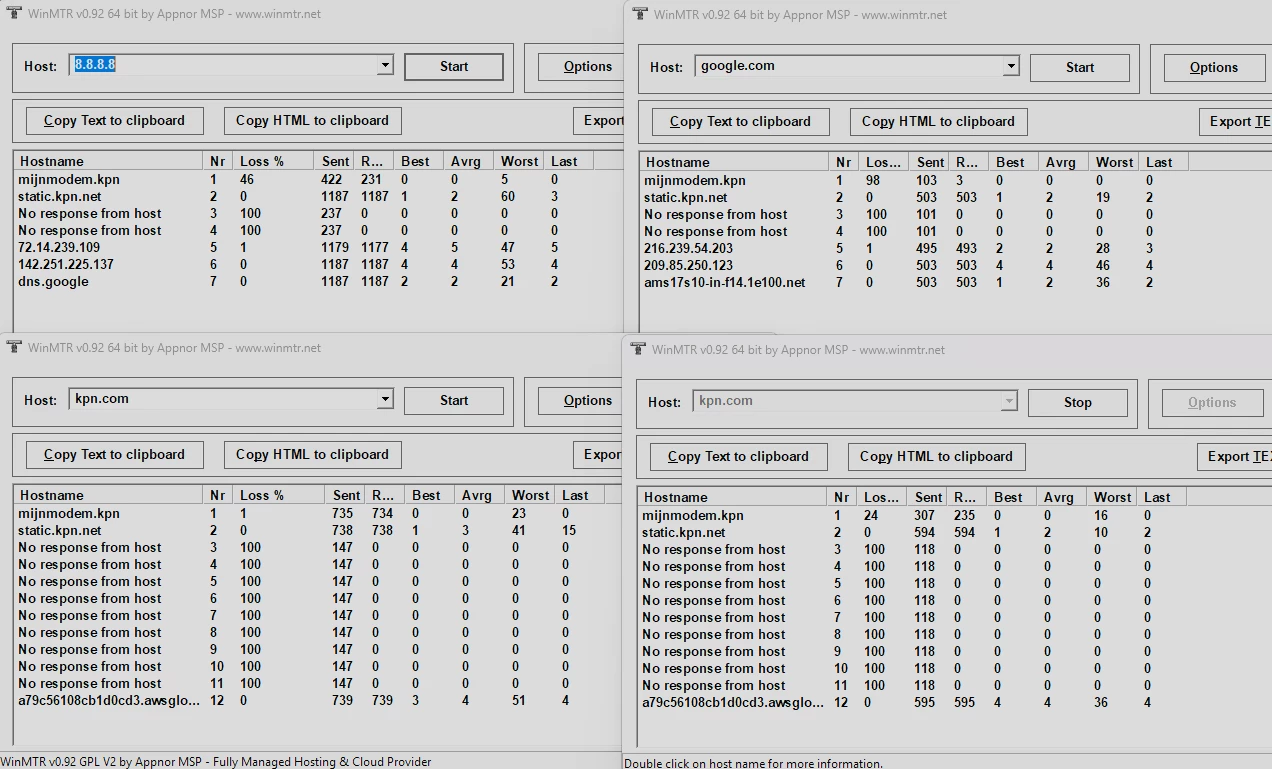Open host dropdown in stopped kpn.com window
The image size is (1272, 769).
[x=385, y=400]
